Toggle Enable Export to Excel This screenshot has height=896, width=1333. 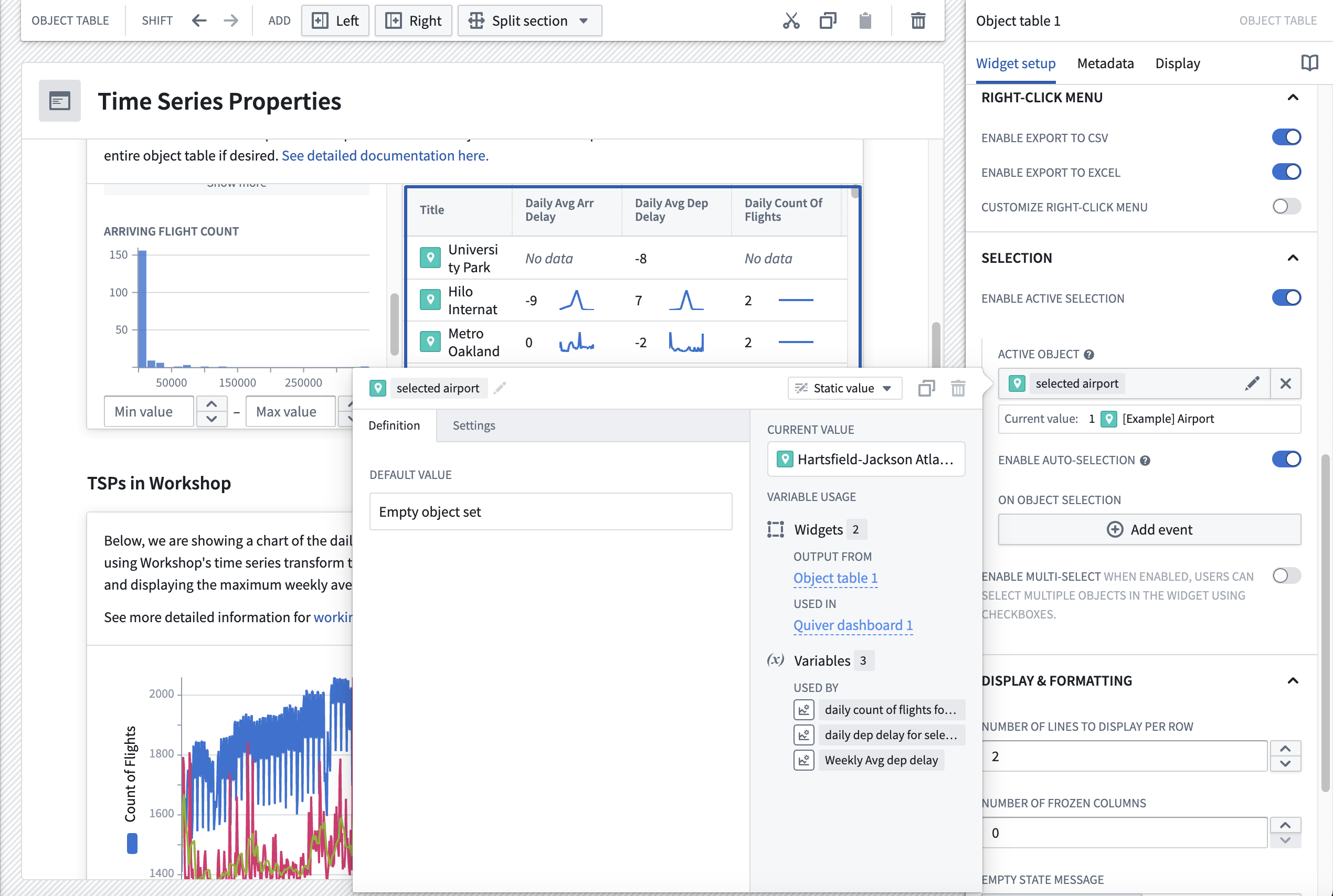(1286, 172)
